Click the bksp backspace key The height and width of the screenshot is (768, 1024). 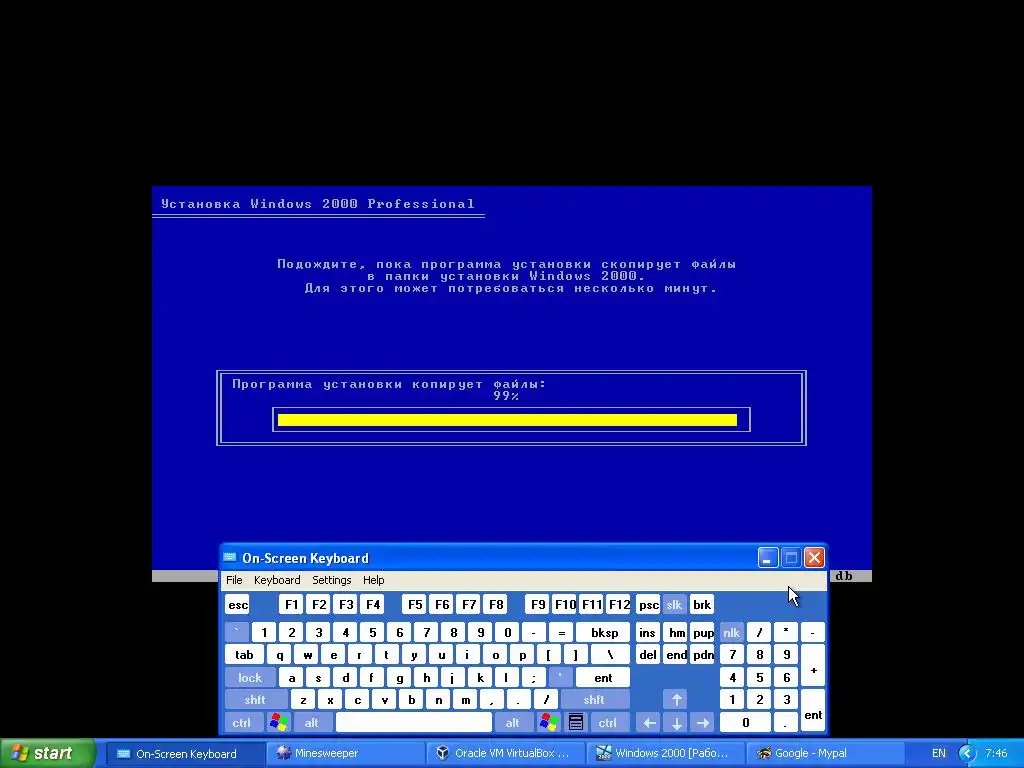[604, 632]
